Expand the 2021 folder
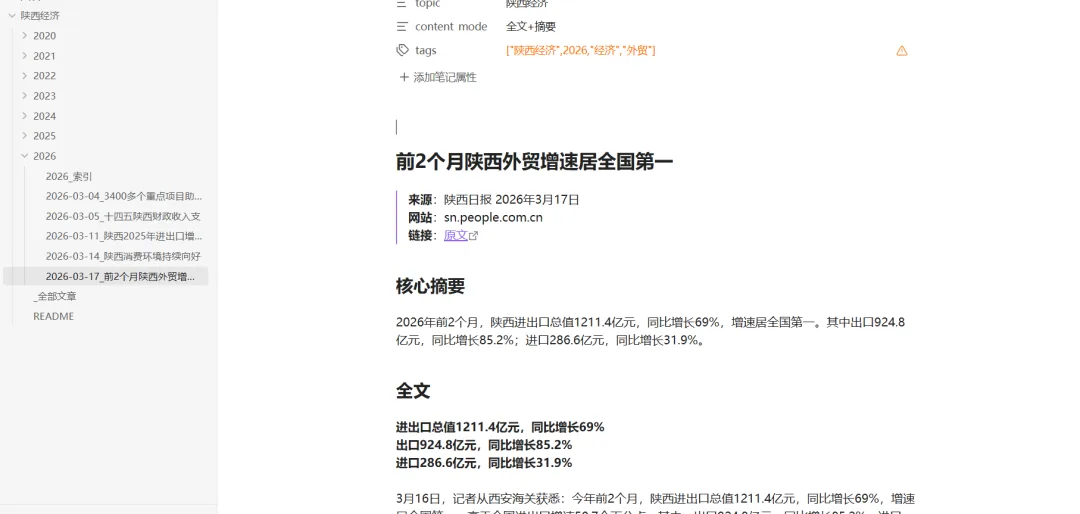The height and width of the screenshot is (514, 1080). click(25, 55)
